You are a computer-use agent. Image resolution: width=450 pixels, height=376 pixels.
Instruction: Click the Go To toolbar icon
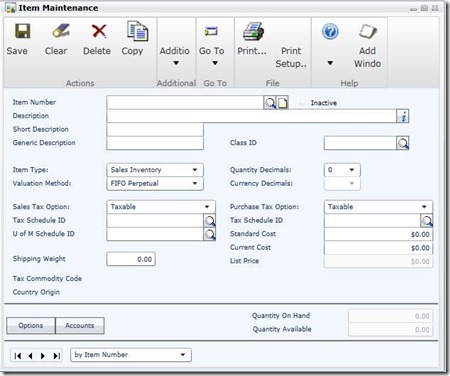[211, 31]
